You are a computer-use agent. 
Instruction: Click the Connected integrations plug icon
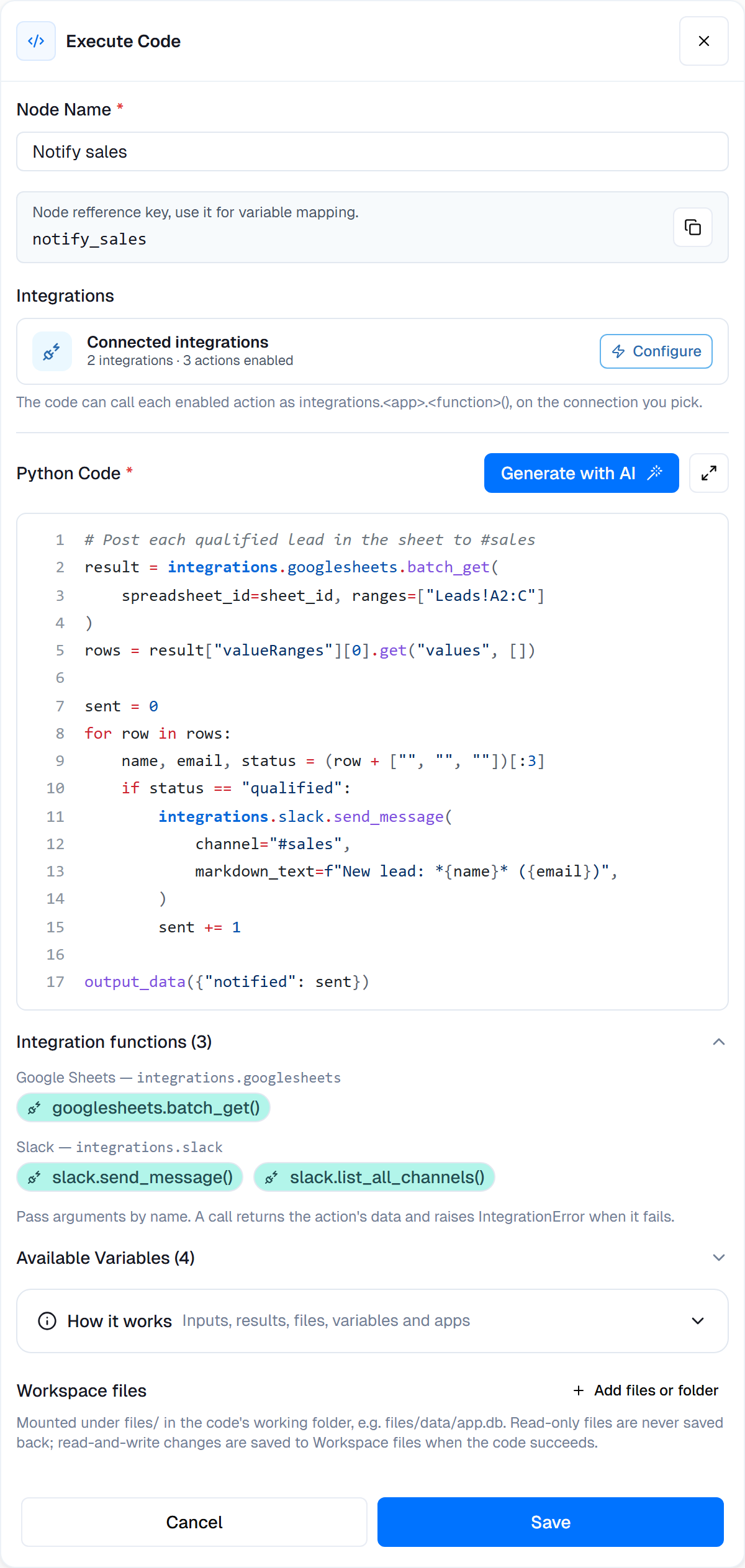(52, 351)
